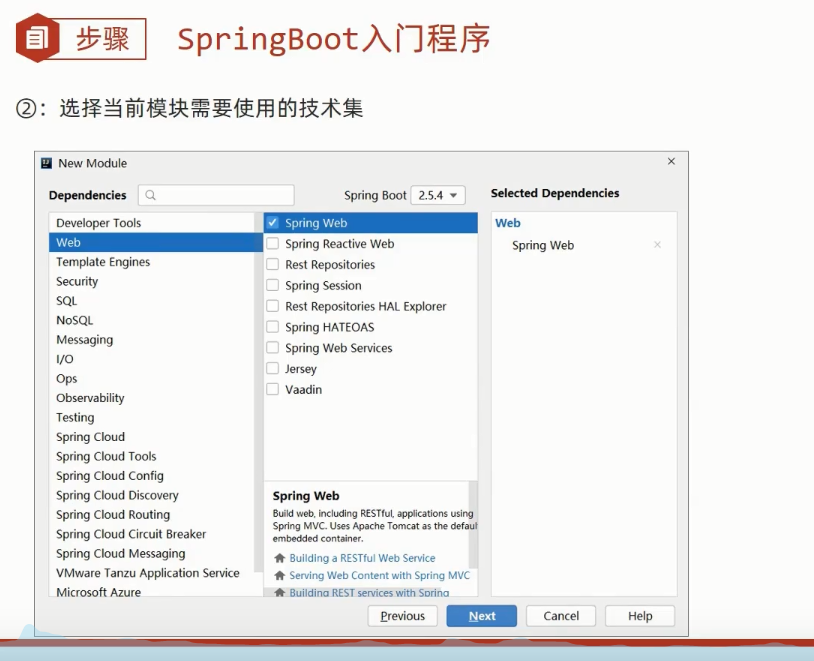Select Spring Cloud Tools category

click(x=152, y=456)
